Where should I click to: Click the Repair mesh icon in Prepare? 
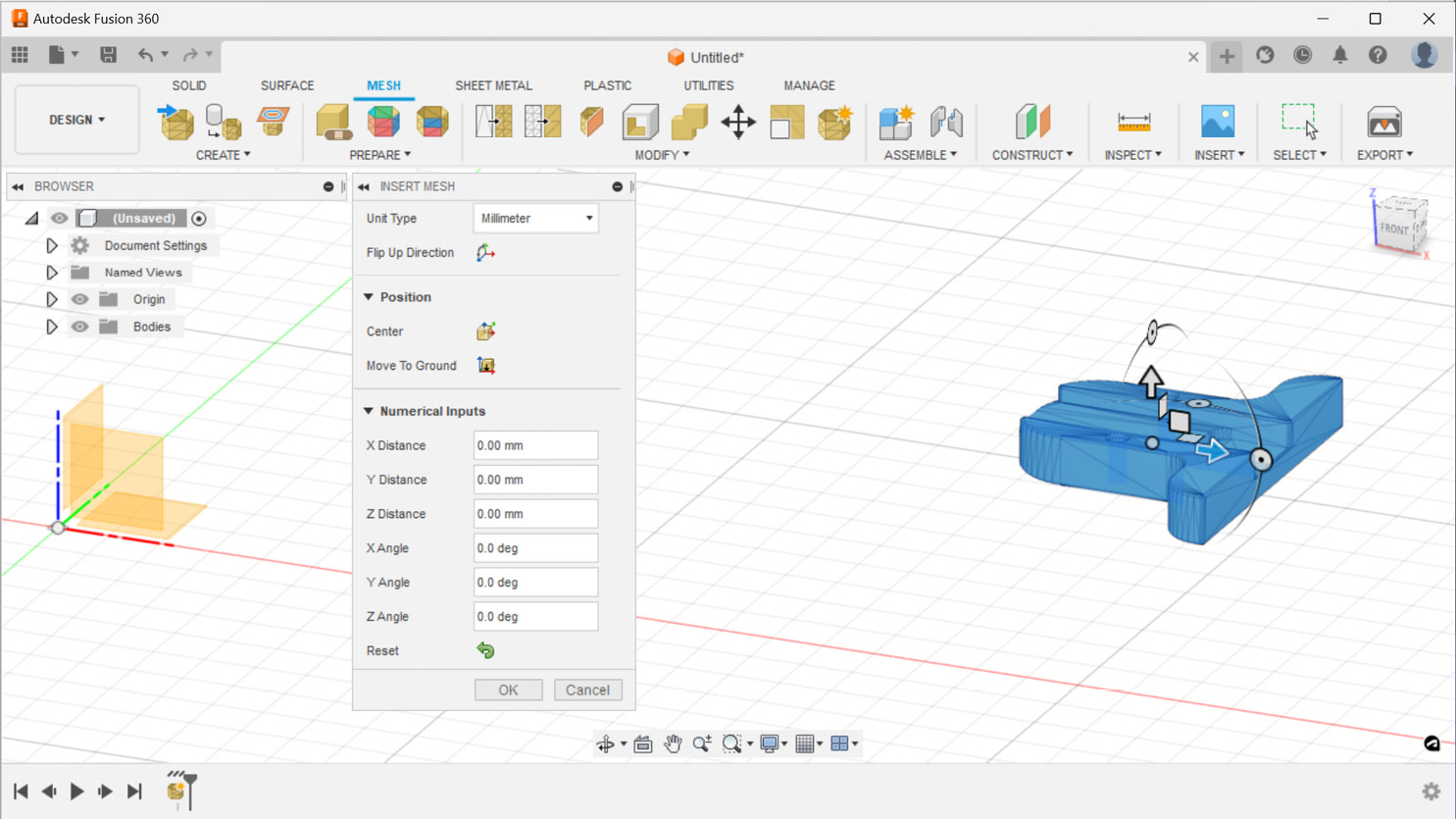click(334, 122)
